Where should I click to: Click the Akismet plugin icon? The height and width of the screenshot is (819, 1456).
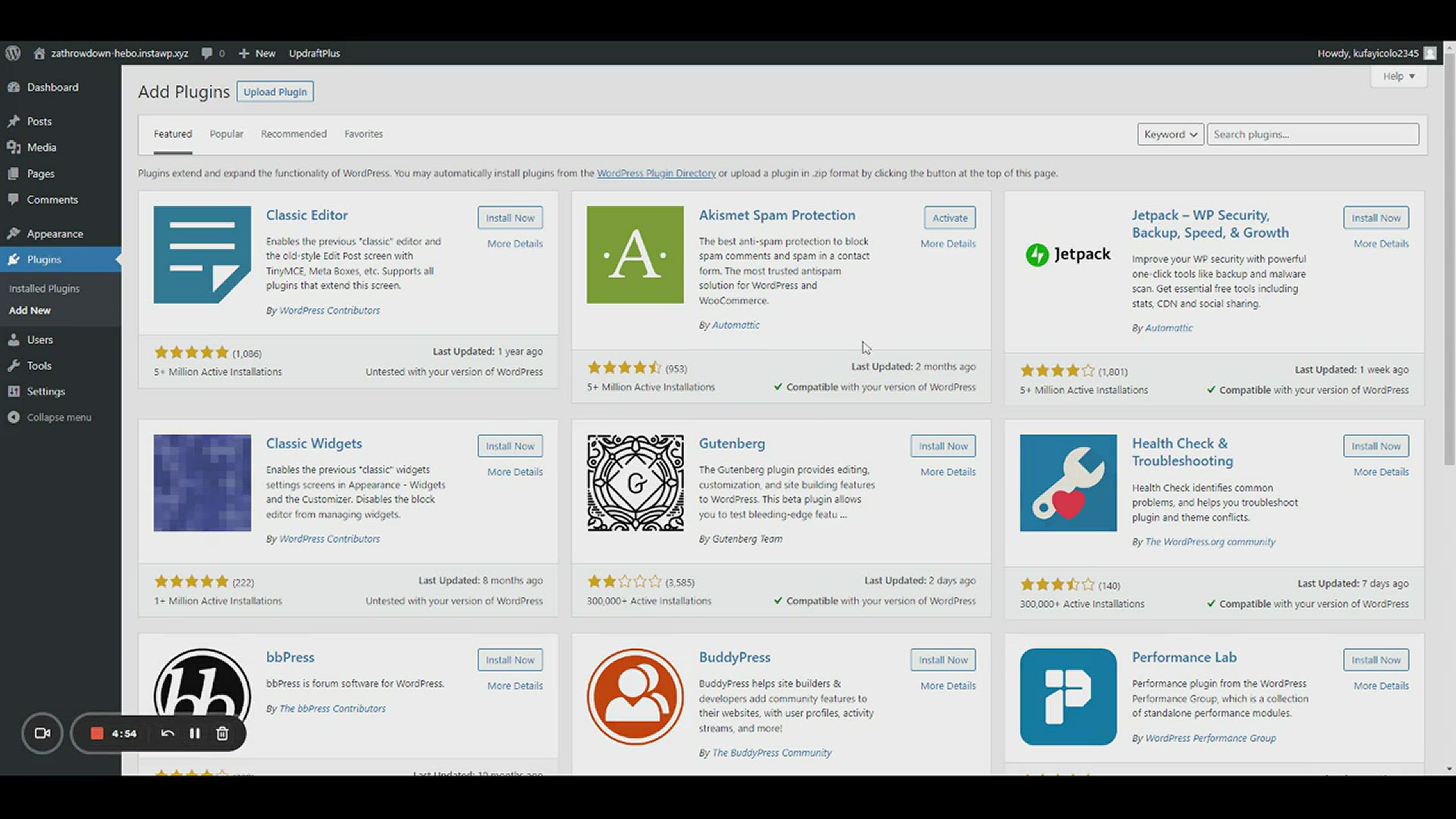click(x=635, y=255)
